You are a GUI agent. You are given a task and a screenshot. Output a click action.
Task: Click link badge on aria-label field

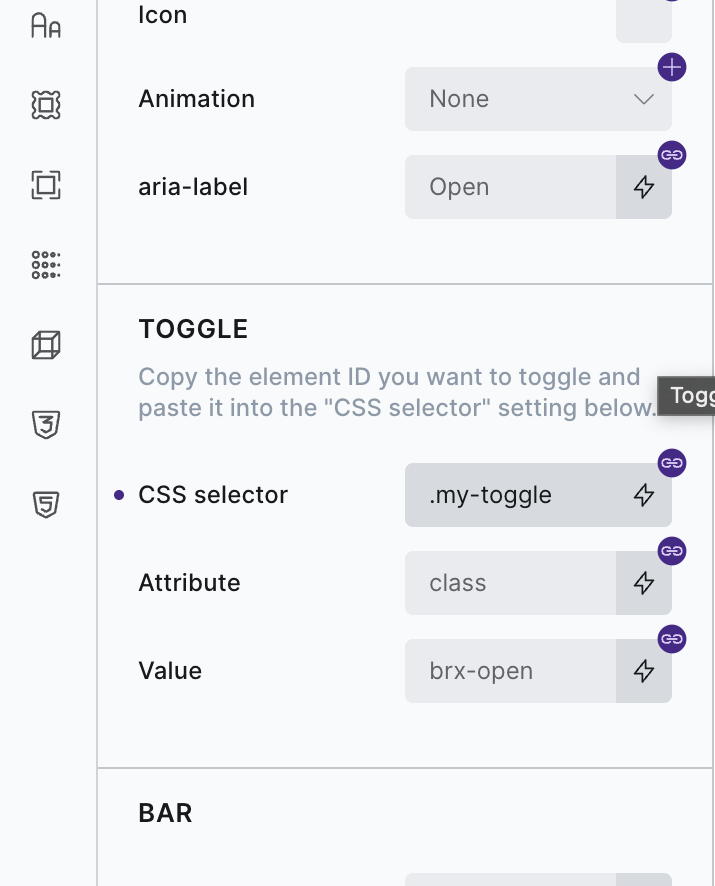click(672, 155)
